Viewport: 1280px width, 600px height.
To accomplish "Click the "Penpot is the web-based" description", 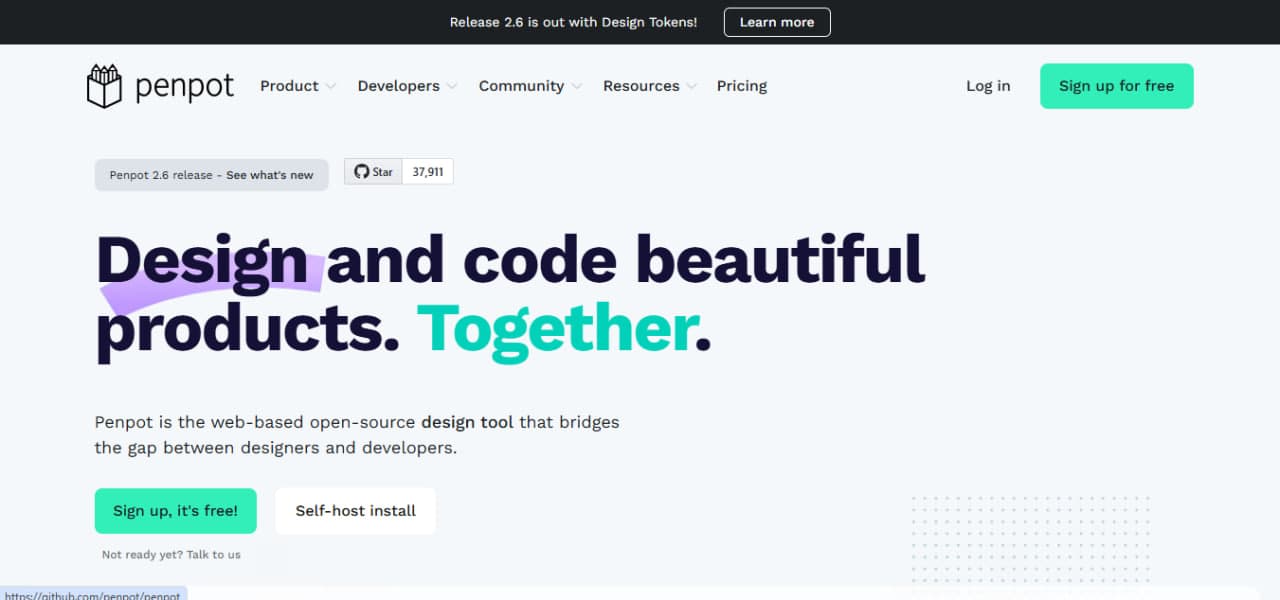I will (357, 435).
